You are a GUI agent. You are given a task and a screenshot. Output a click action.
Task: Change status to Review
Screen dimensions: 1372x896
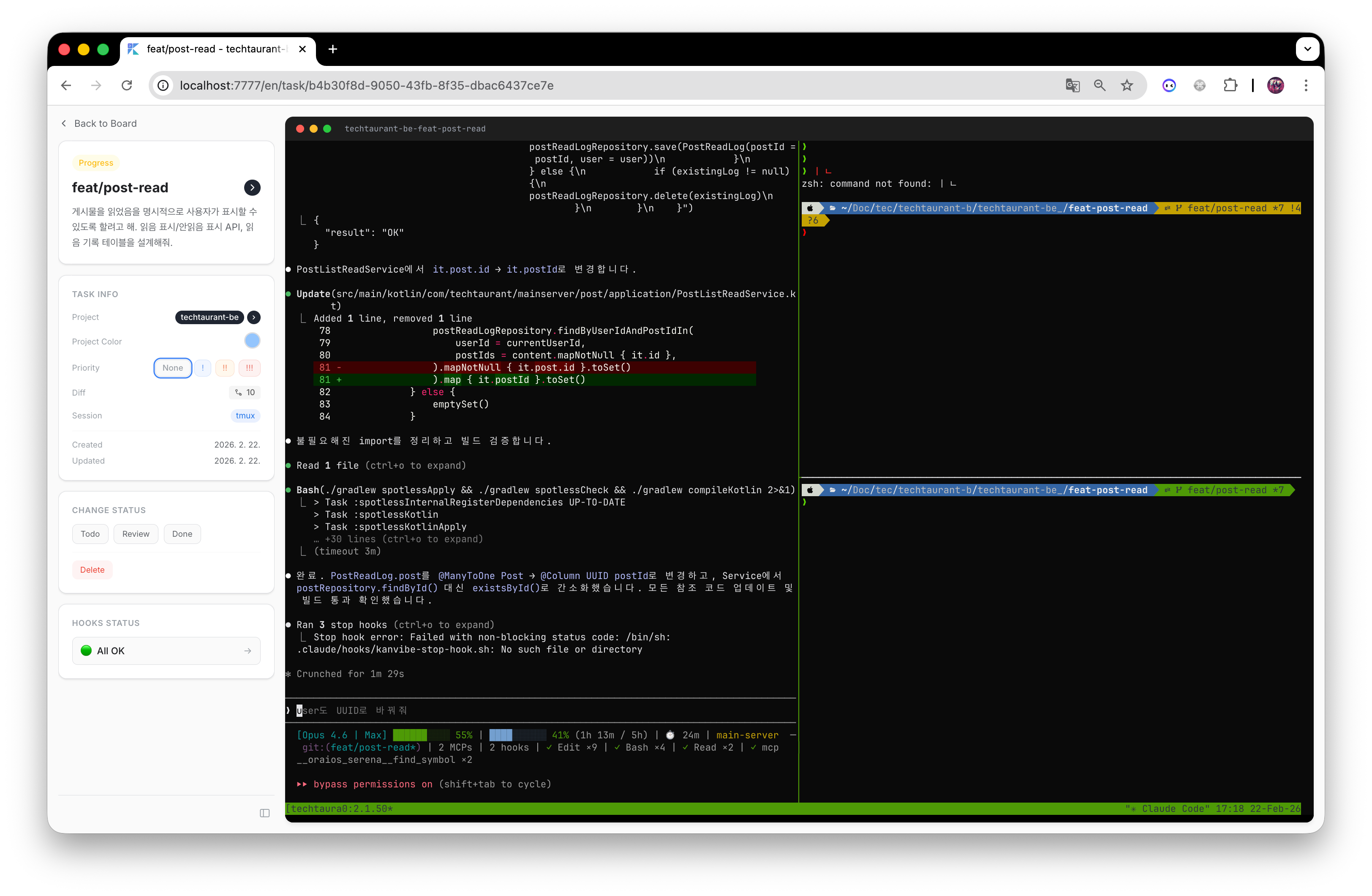136,534
